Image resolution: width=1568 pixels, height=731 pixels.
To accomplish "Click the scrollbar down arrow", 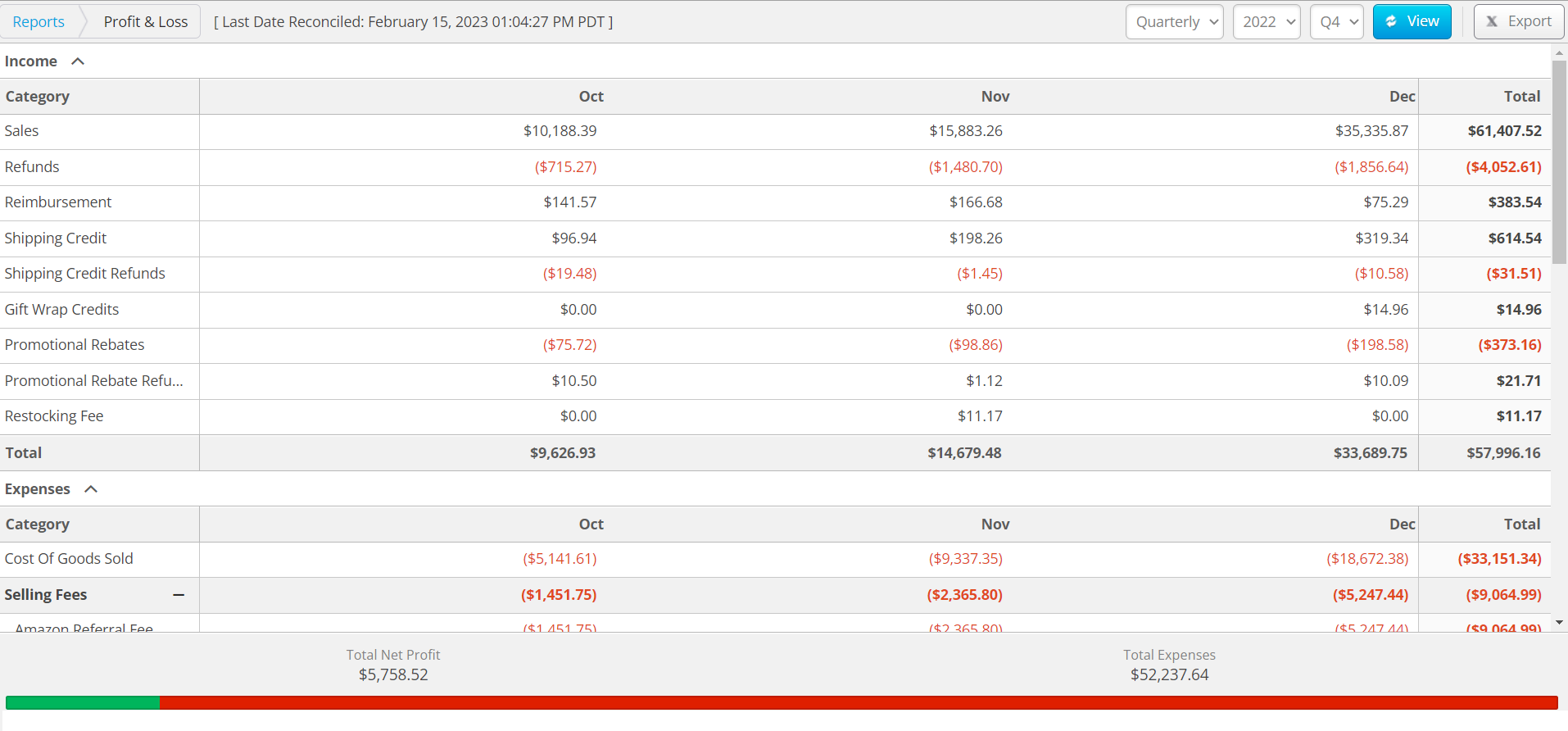I will (x=1559, y=623).
